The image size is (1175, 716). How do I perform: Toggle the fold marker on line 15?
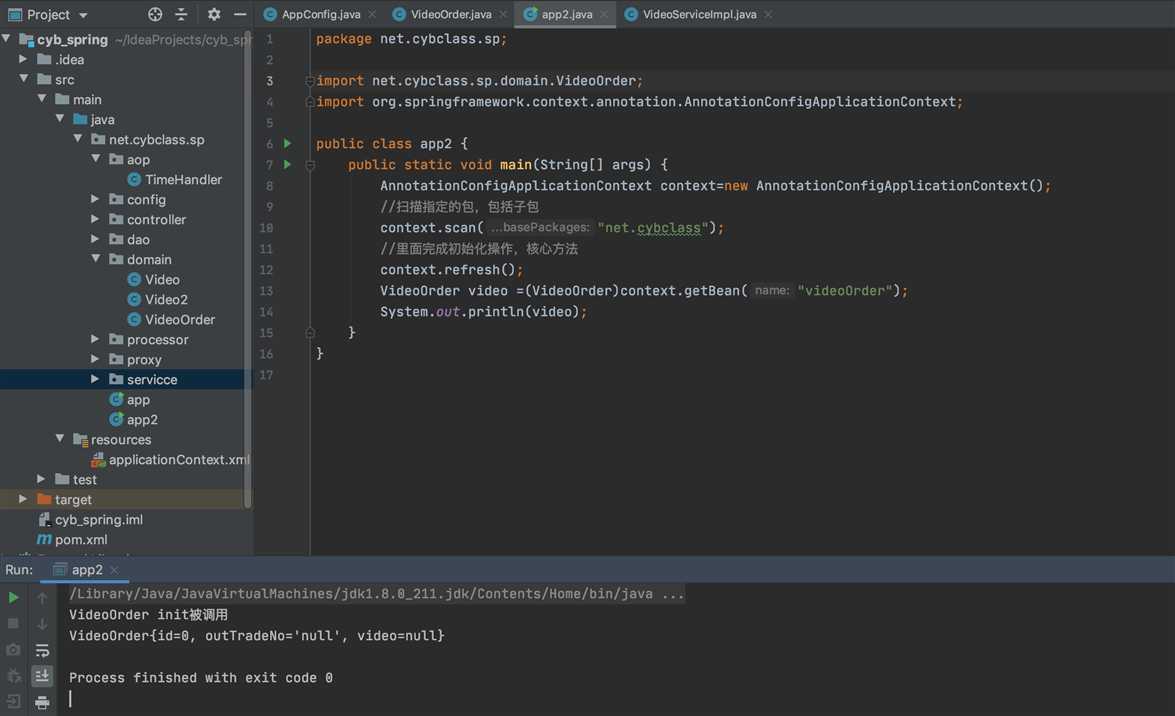coord(309,332)
